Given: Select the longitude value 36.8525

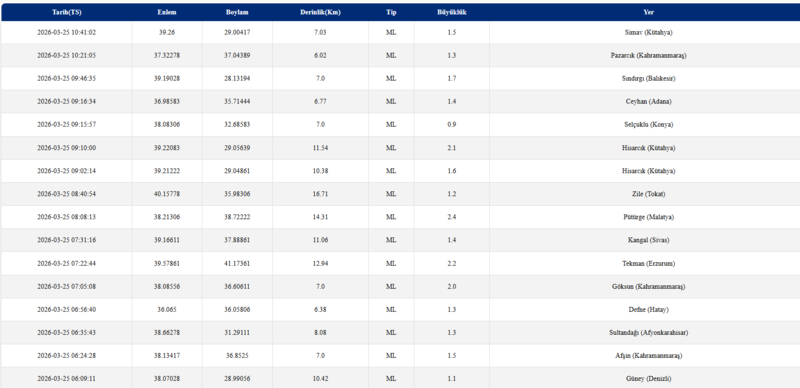Looking at the screenshot, I should pos(237,355).
